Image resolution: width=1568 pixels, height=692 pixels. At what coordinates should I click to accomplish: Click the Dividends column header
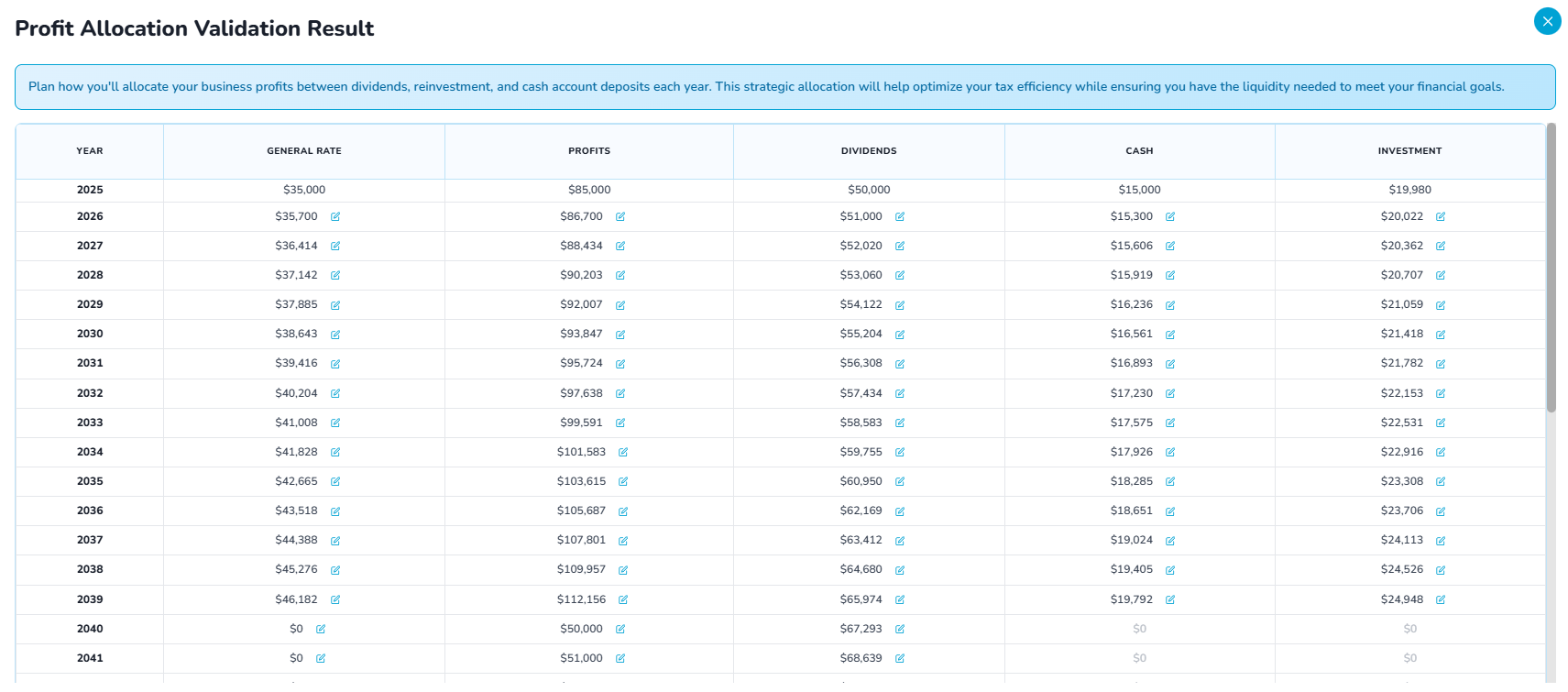[x=869, y=151]
